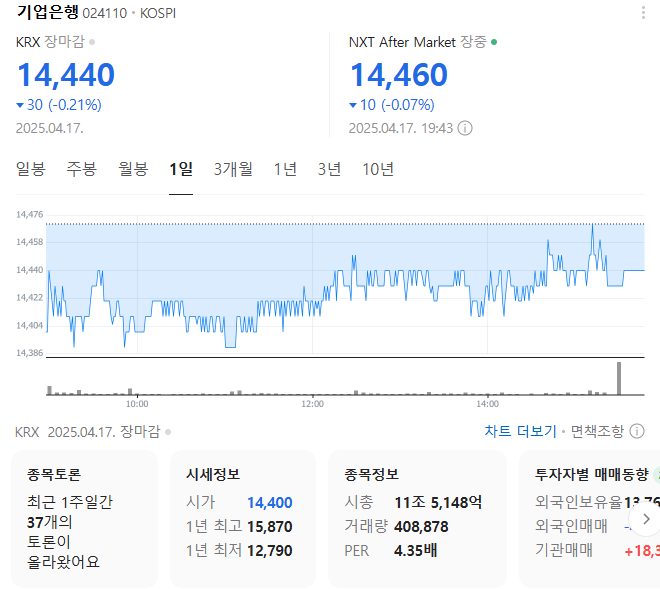Image resolution: width=660 pixels, height=589 pixels.
Task: Click the intraday price line chart
Action: [345, 285]
